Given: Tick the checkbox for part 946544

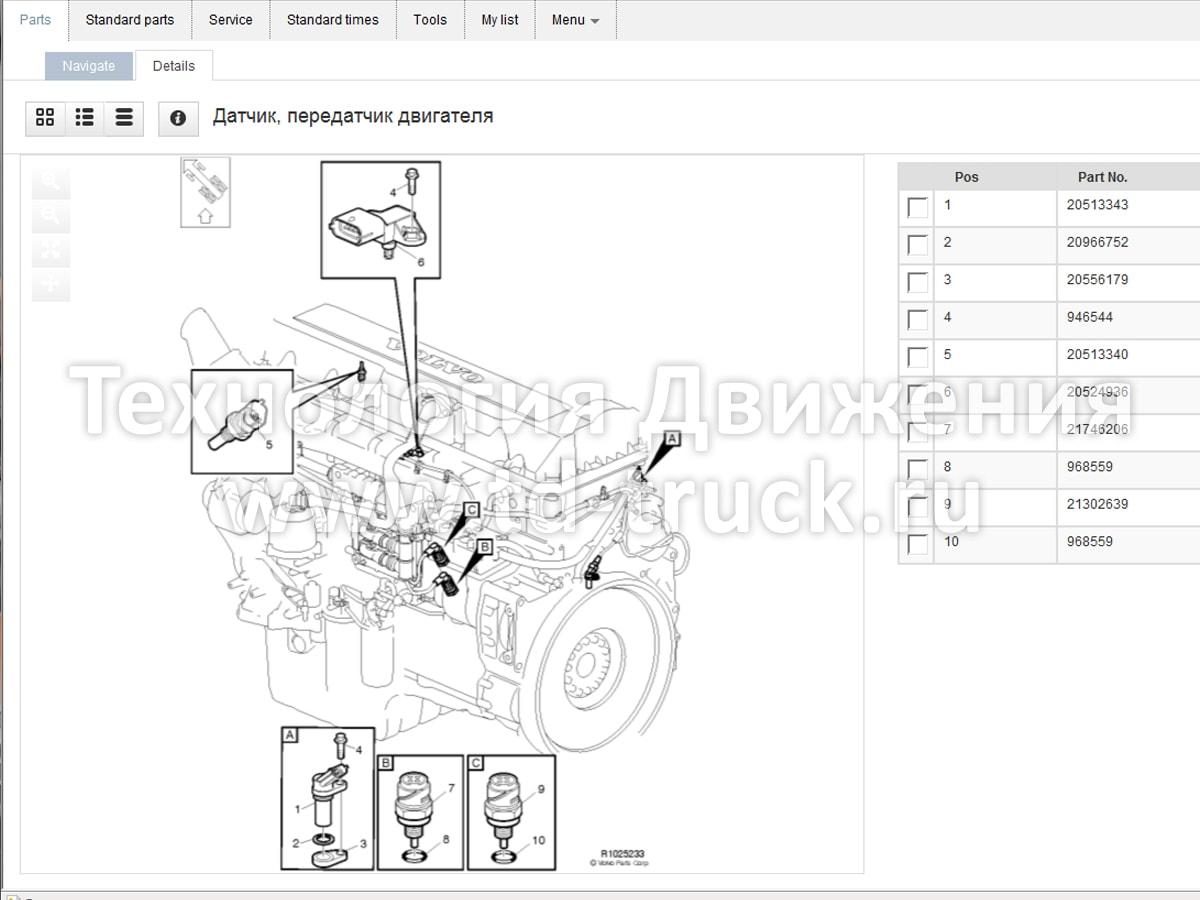Looking at the screenshot, I should [917, 320].
